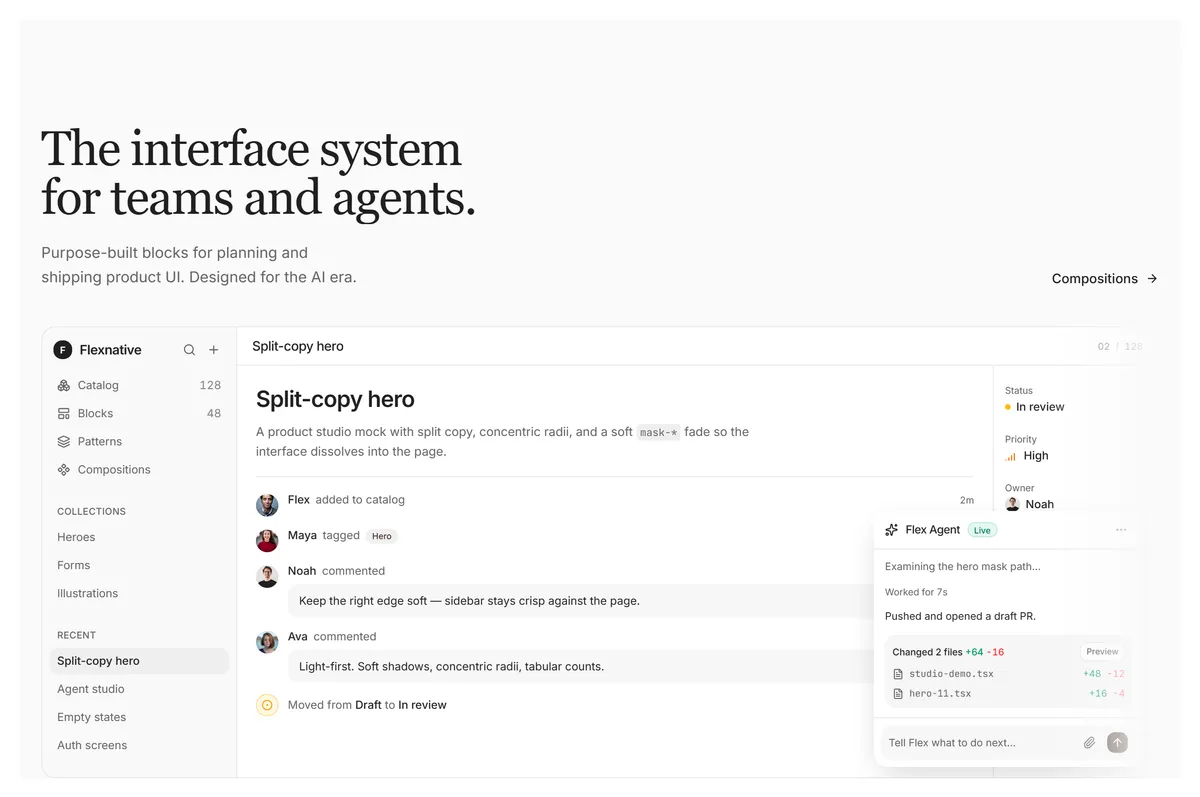Open the Blocks sidebar item
1200x797 pixels.
(139, 413)
